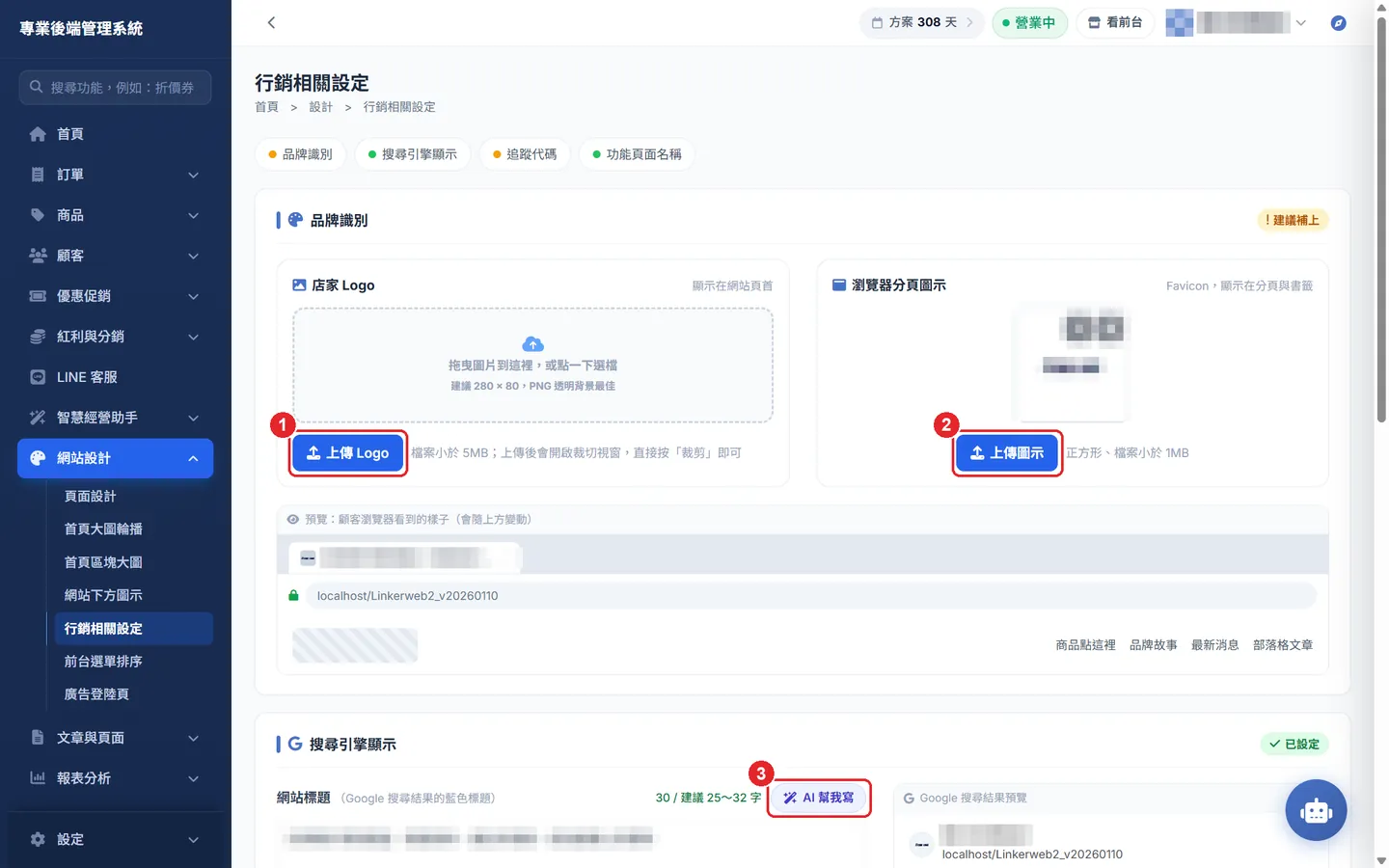Click the green padlock icon in the preview URL bar
The height and width of the screenshot is (868, 1389).
click(293, 596)
